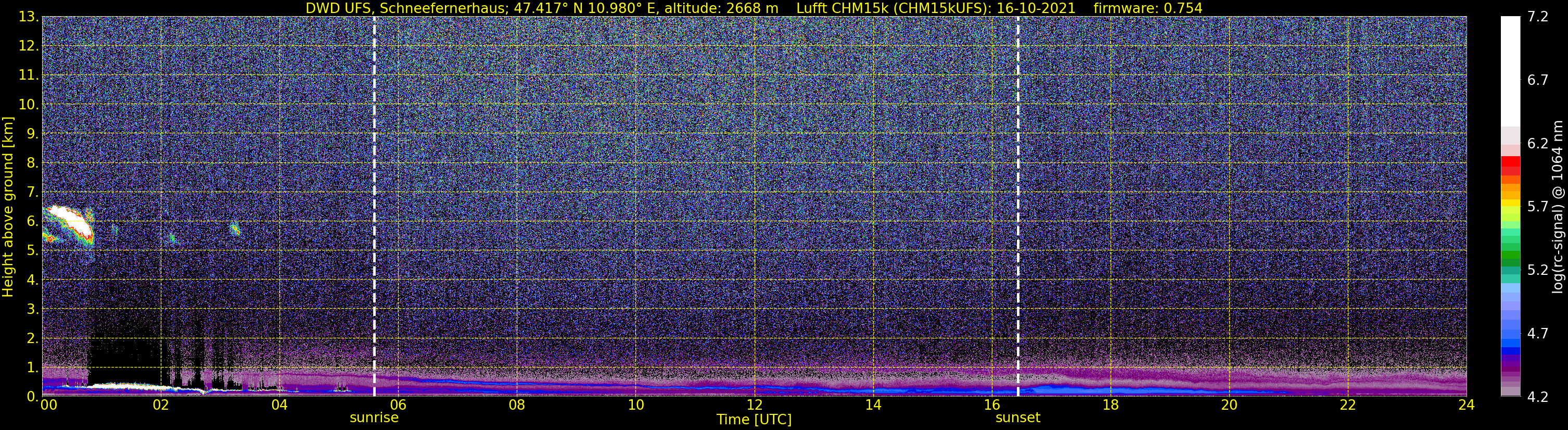This screenshot has height=430, width=1568.
Task: Click the time tick label 04
Action: coord(279,405)
